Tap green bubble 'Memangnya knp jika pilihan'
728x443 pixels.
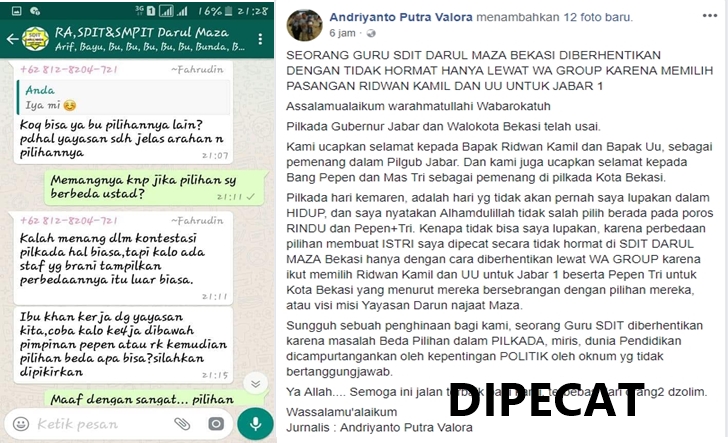(156, 187)
